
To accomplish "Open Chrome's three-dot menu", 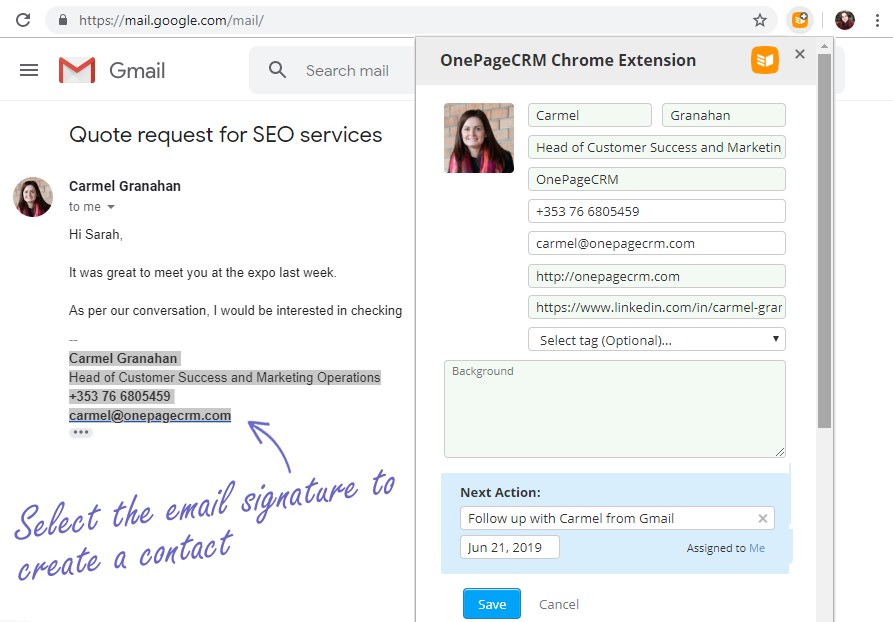I will coord(877,20).
